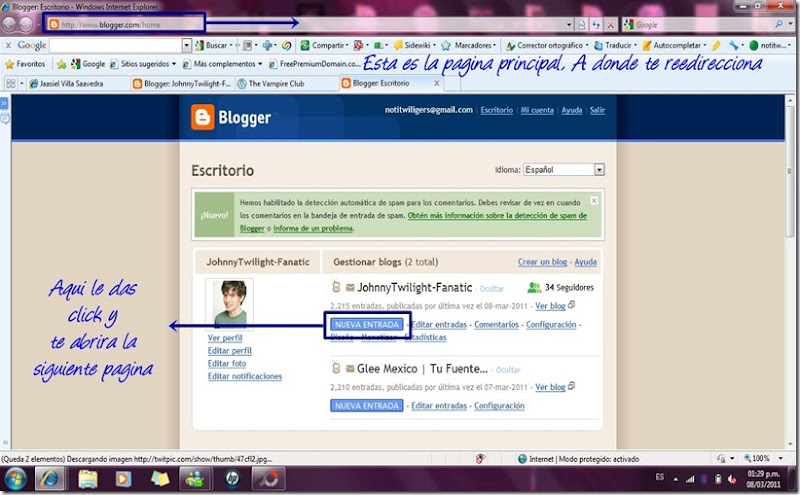800x495 pixels.
Task: Click add to favorites bar star icon
Action: click(62, 64)
